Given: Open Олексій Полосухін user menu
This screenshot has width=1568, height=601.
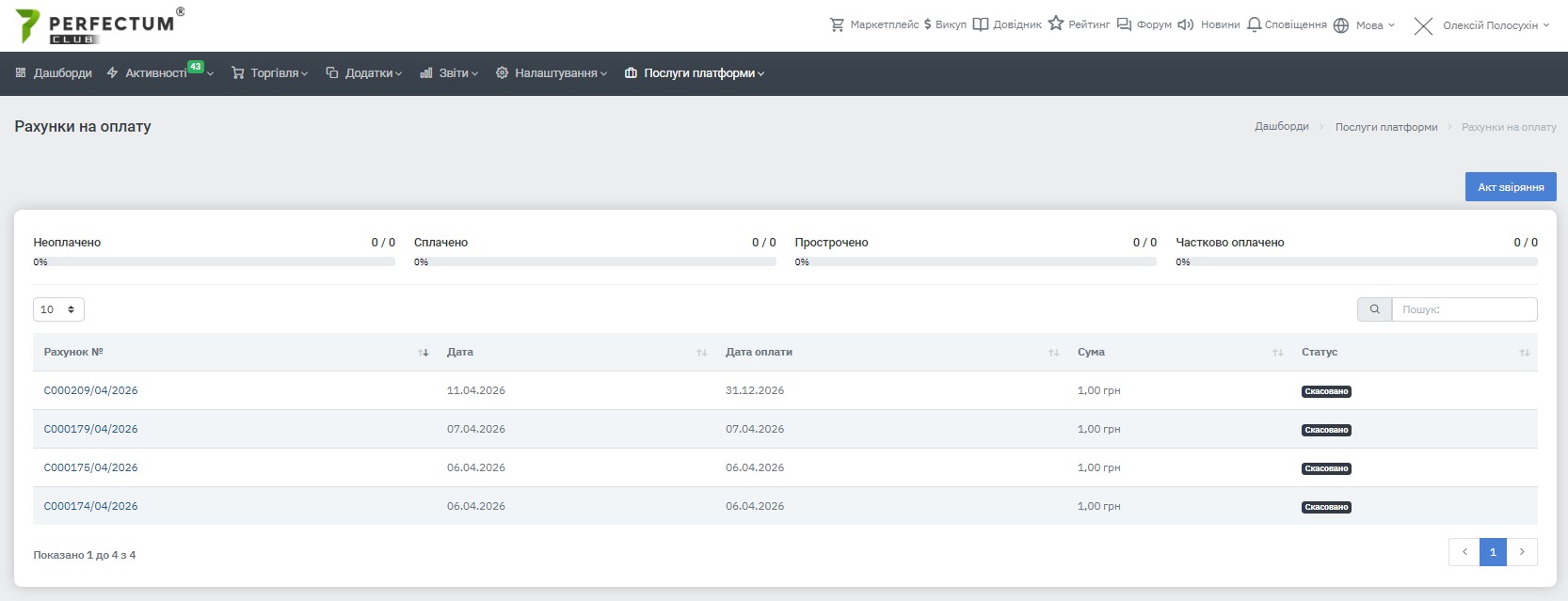Looking at the screenshot, I should [x=1490, y=25].
